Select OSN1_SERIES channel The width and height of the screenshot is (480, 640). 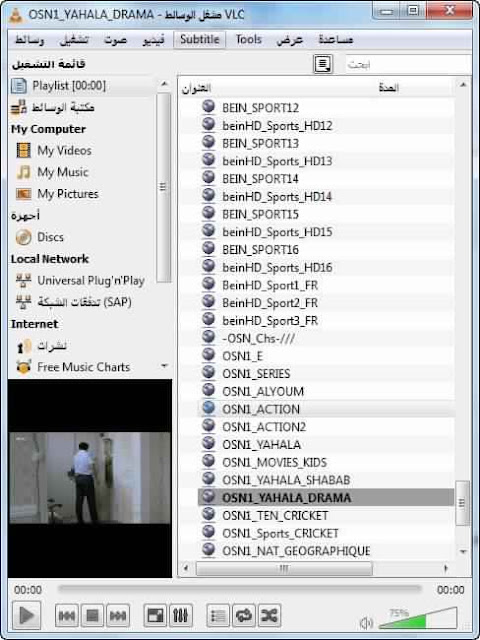(x=256, y=374)
